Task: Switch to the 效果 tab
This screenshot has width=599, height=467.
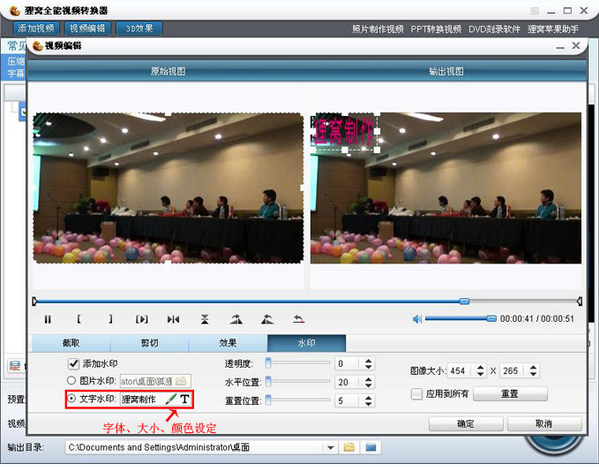Action: (x=228, y=343)
